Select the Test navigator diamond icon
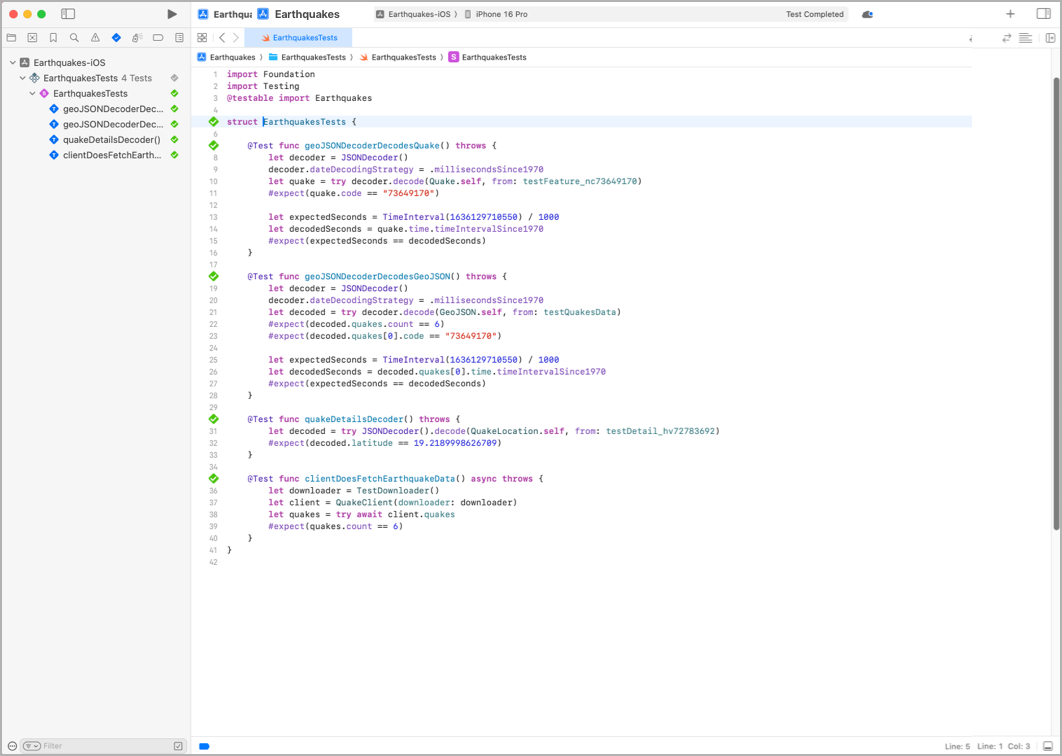 click(x=116, y=38)
